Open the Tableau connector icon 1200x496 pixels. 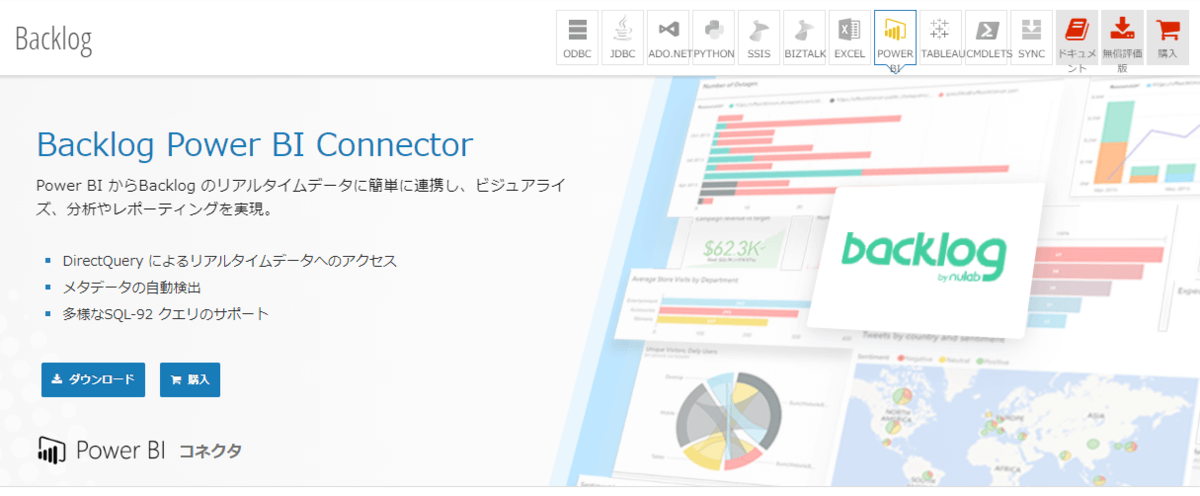tap(941, 37)
